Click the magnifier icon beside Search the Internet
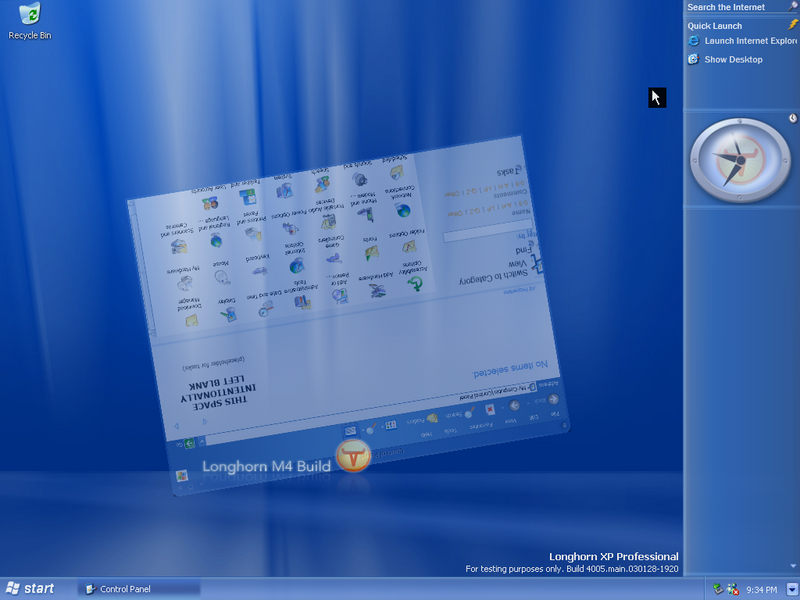This screenshot has width=800, height=600. click(x=792, y=7)
